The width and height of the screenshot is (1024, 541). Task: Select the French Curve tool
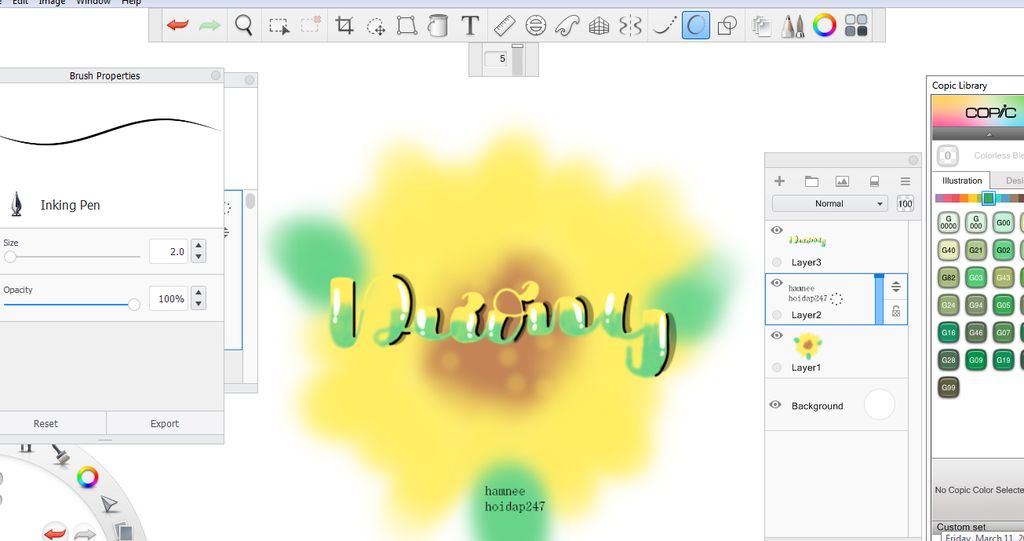[x=568, y=26]
